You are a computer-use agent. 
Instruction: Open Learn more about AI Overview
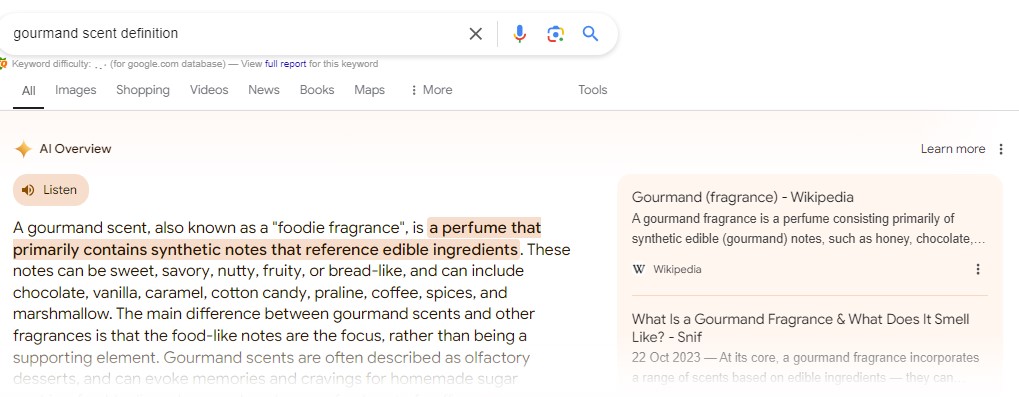click(x=953, y=149)
